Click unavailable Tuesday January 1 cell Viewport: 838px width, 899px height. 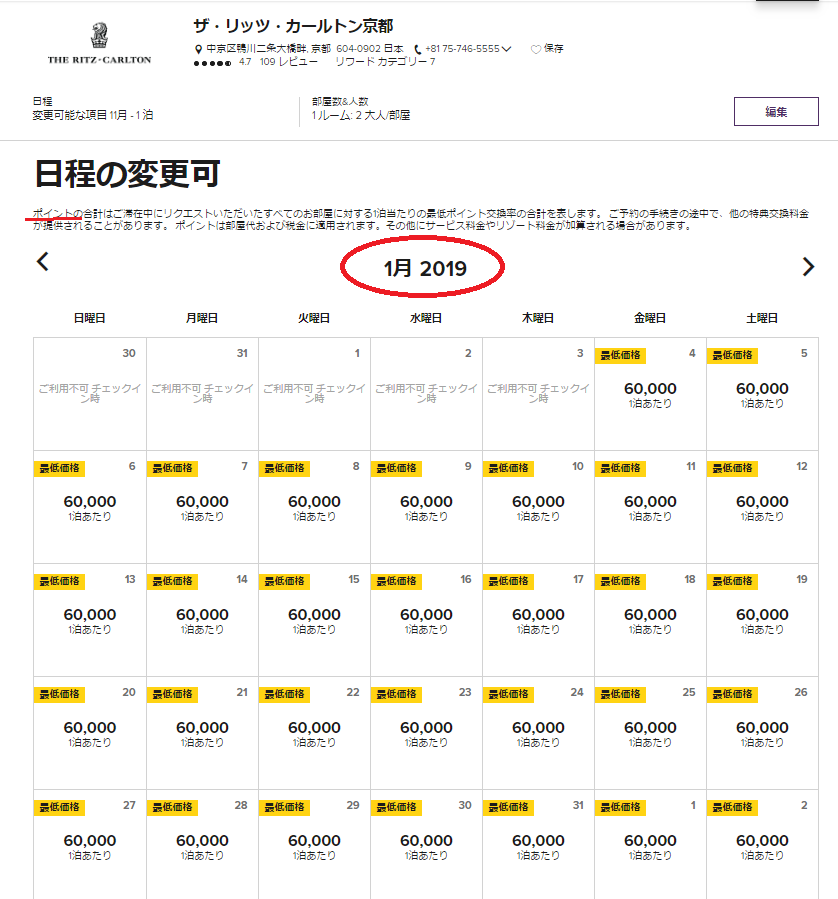coord(314,394)
